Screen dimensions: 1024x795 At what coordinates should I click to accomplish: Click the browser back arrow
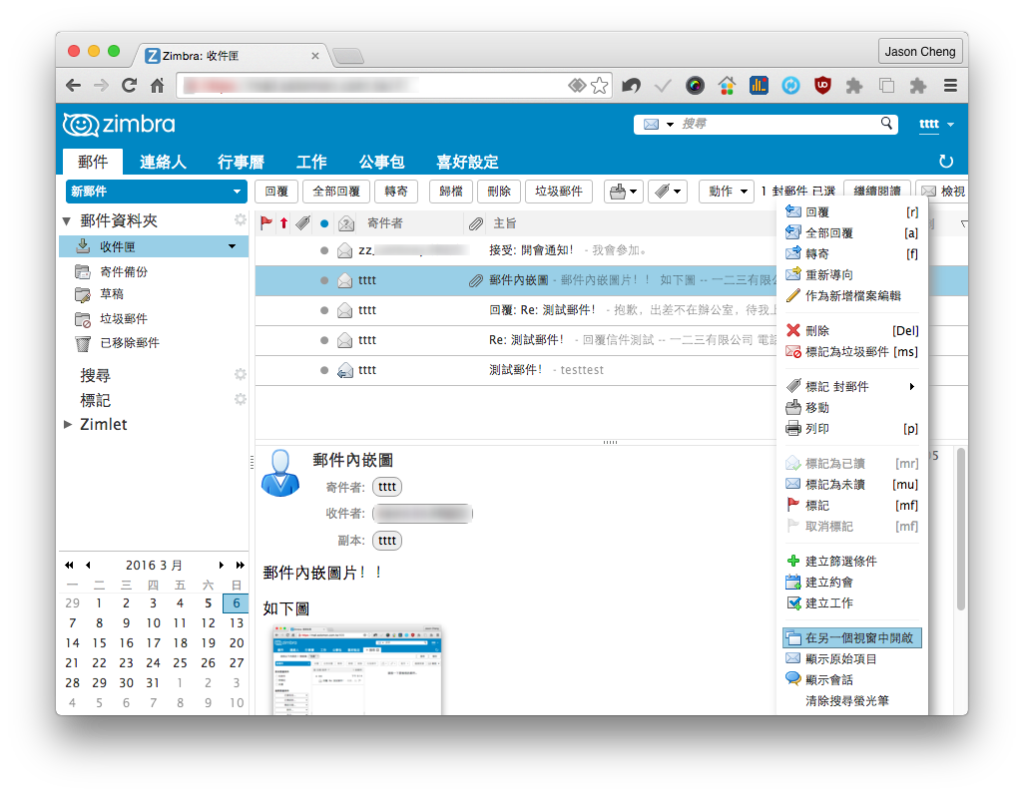click(x=74, y=86)
